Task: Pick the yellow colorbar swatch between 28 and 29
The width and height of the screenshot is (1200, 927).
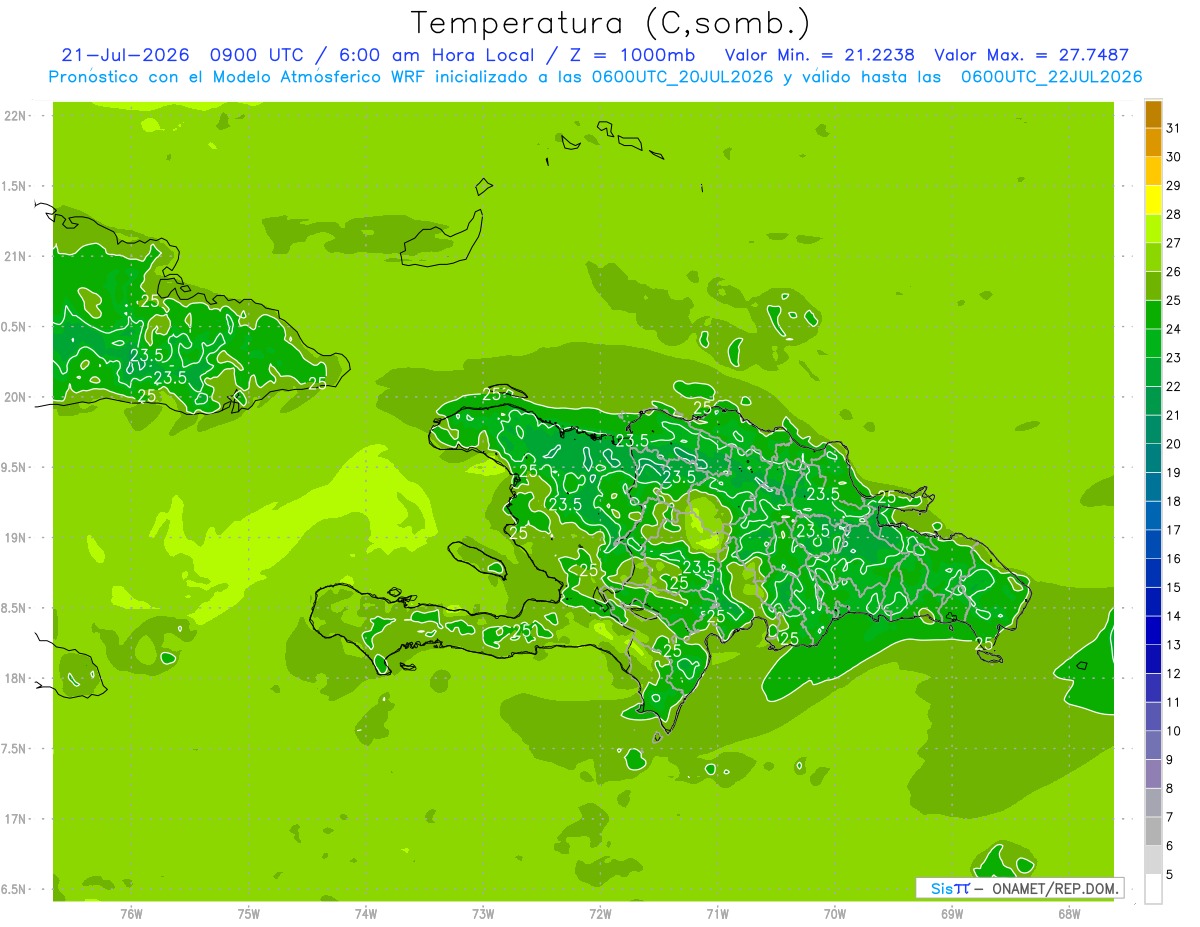Action: click(1153, 200)
